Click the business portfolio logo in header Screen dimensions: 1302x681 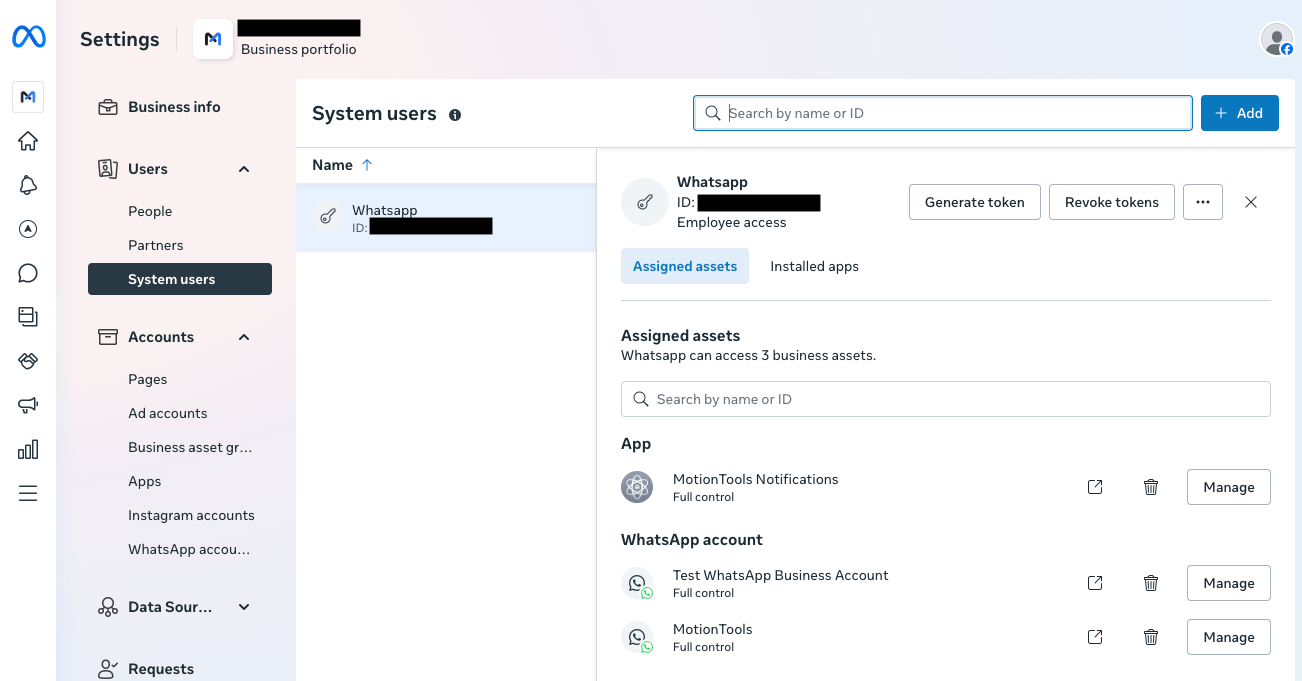pyautogui.click(x=213, y=39)
